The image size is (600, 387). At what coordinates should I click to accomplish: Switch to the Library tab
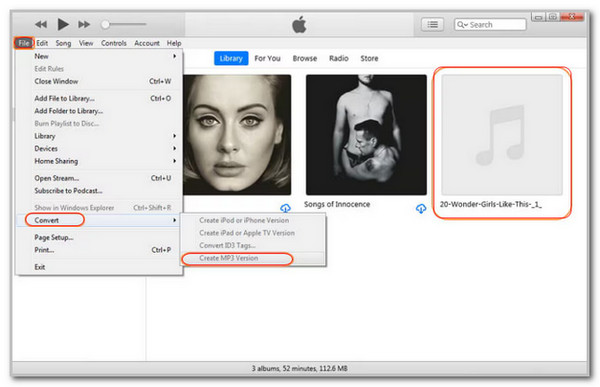pyautogui.click(x=231, y=58)
